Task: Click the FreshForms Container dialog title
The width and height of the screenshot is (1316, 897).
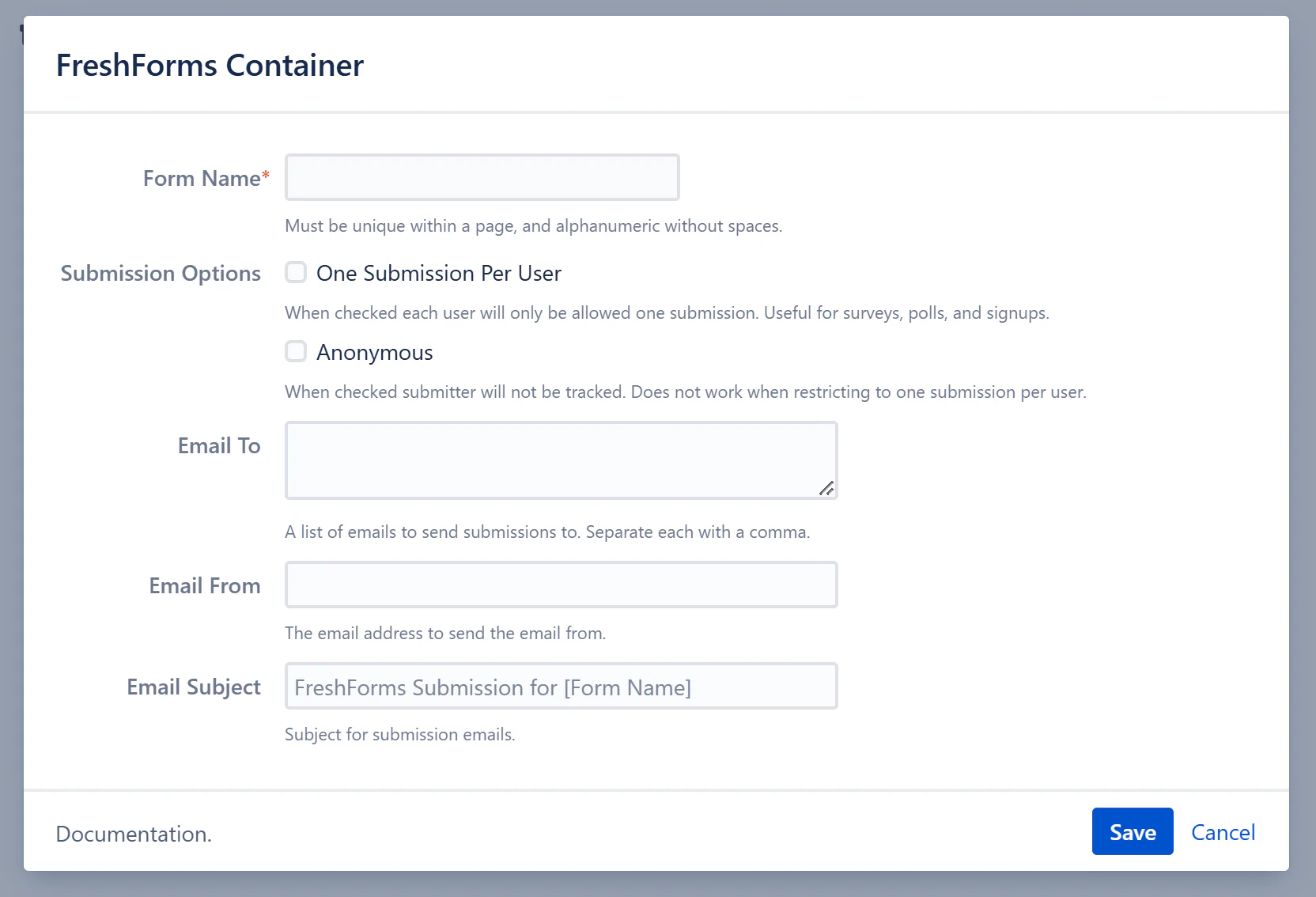Action: pos(210,66)
